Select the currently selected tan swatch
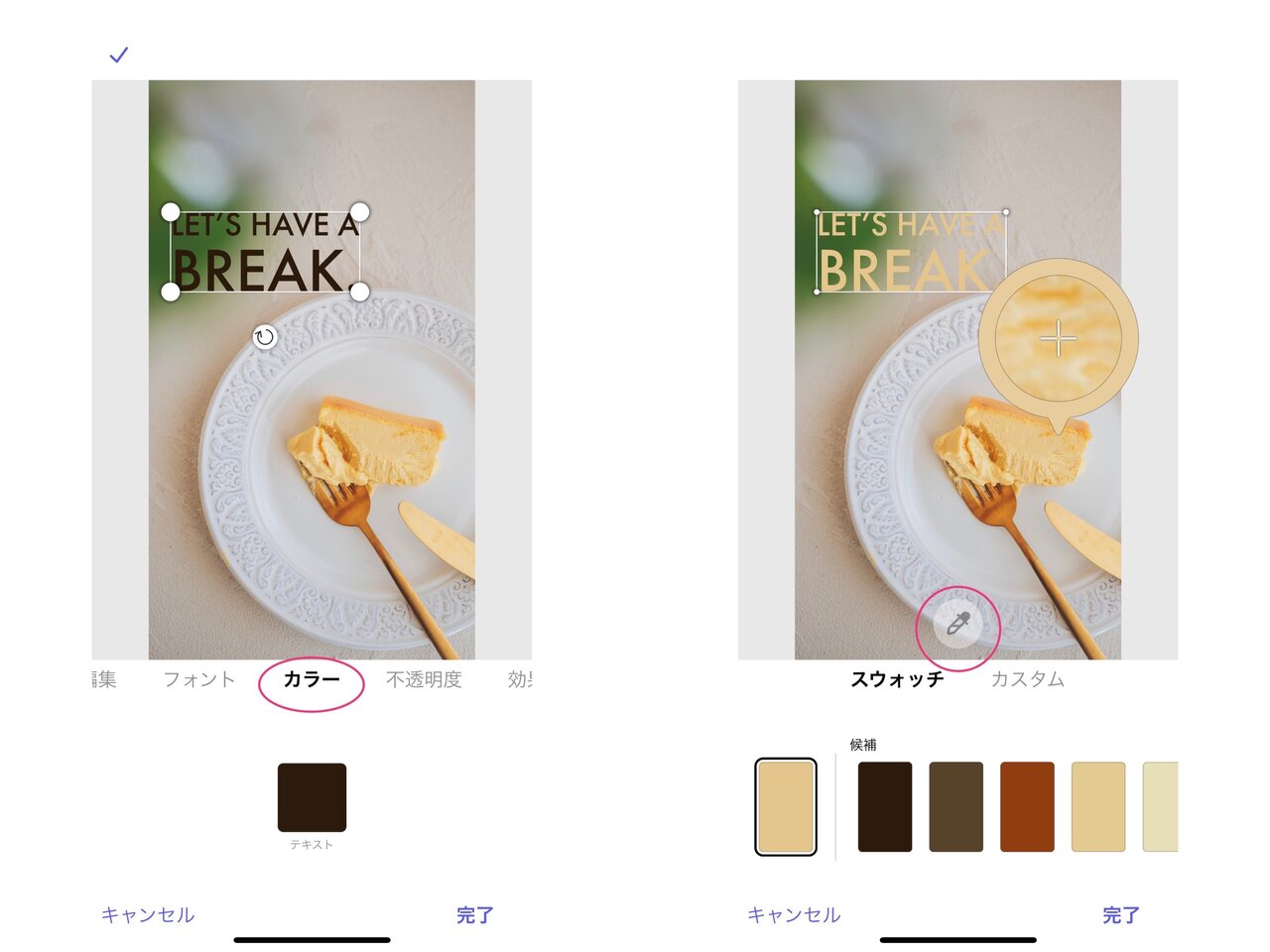The image size is (1270, 952). click(x=786, y=807)
